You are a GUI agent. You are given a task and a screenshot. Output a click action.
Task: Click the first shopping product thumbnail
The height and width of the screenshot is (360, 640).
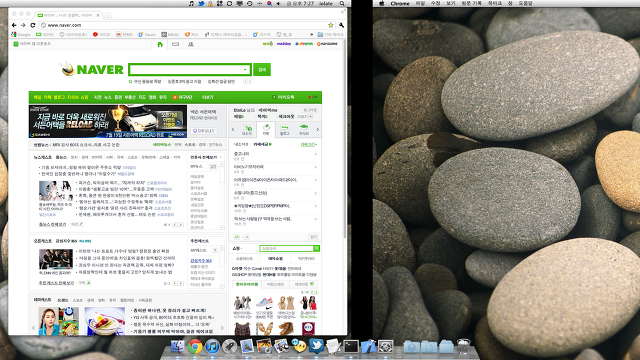pos(242,304)
